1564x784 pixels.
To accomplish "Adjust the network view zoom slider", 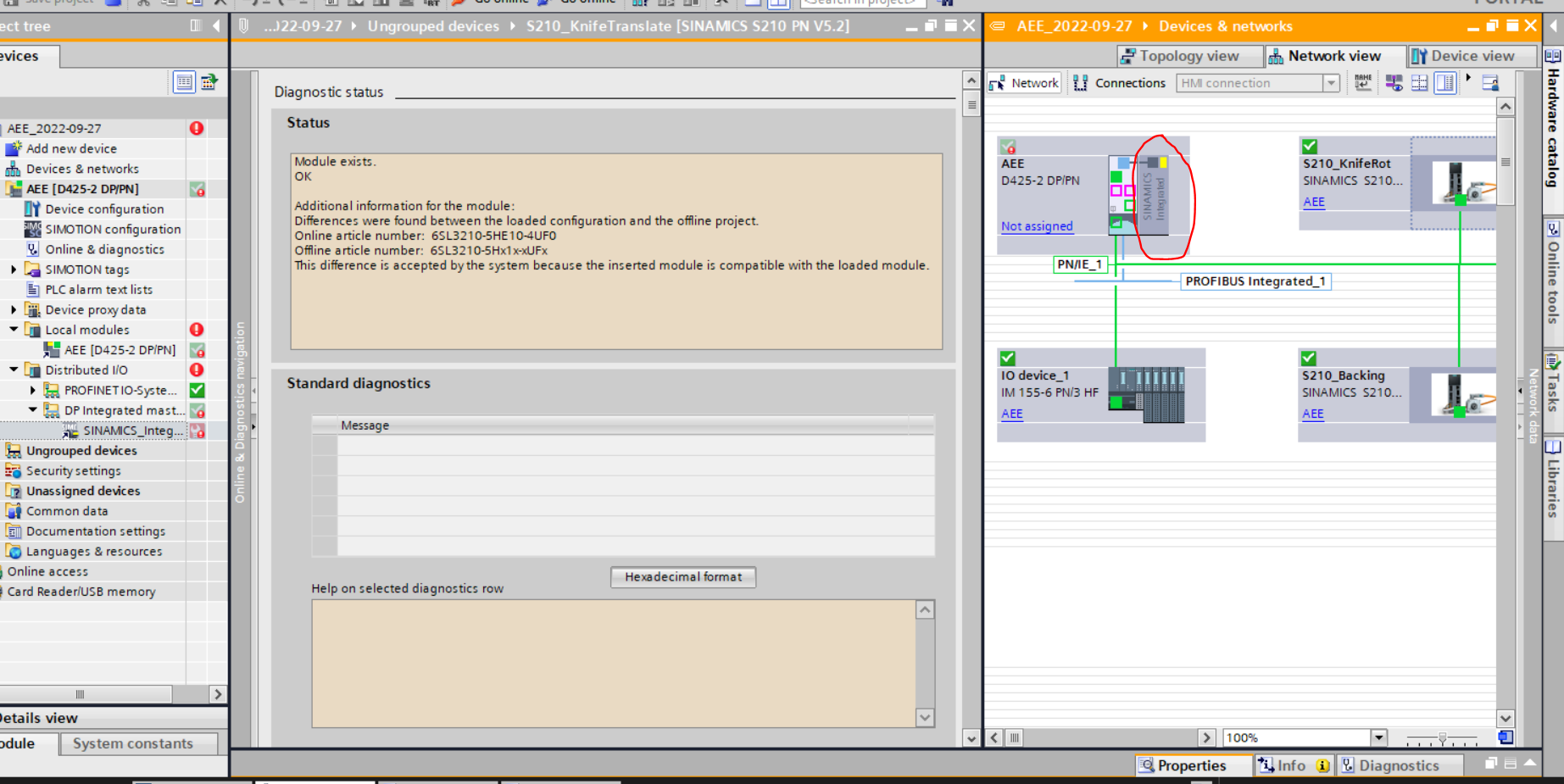I will click(1442, 738).
